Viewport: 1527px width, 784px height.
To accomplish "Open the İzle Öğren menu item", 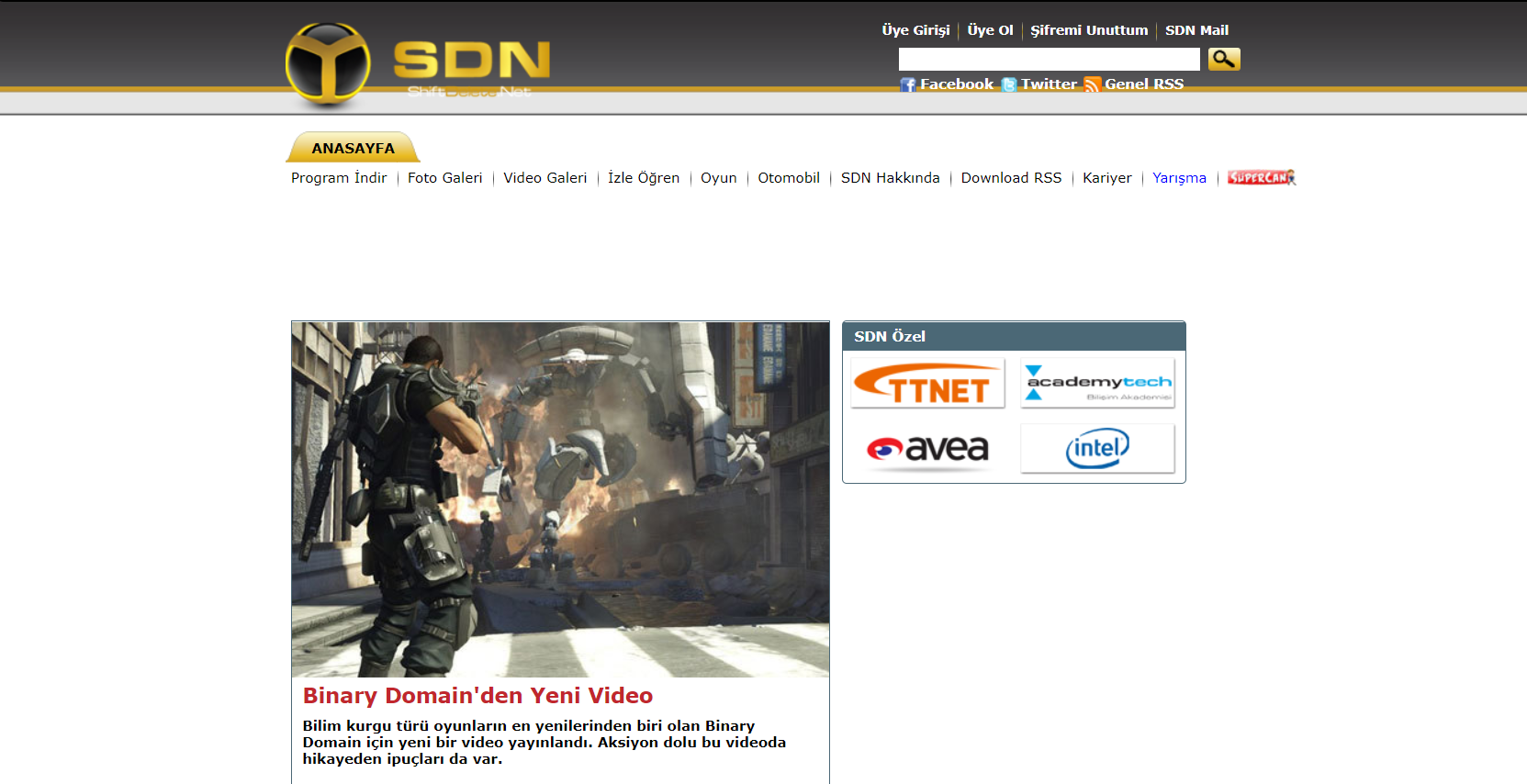I will 644,178.
